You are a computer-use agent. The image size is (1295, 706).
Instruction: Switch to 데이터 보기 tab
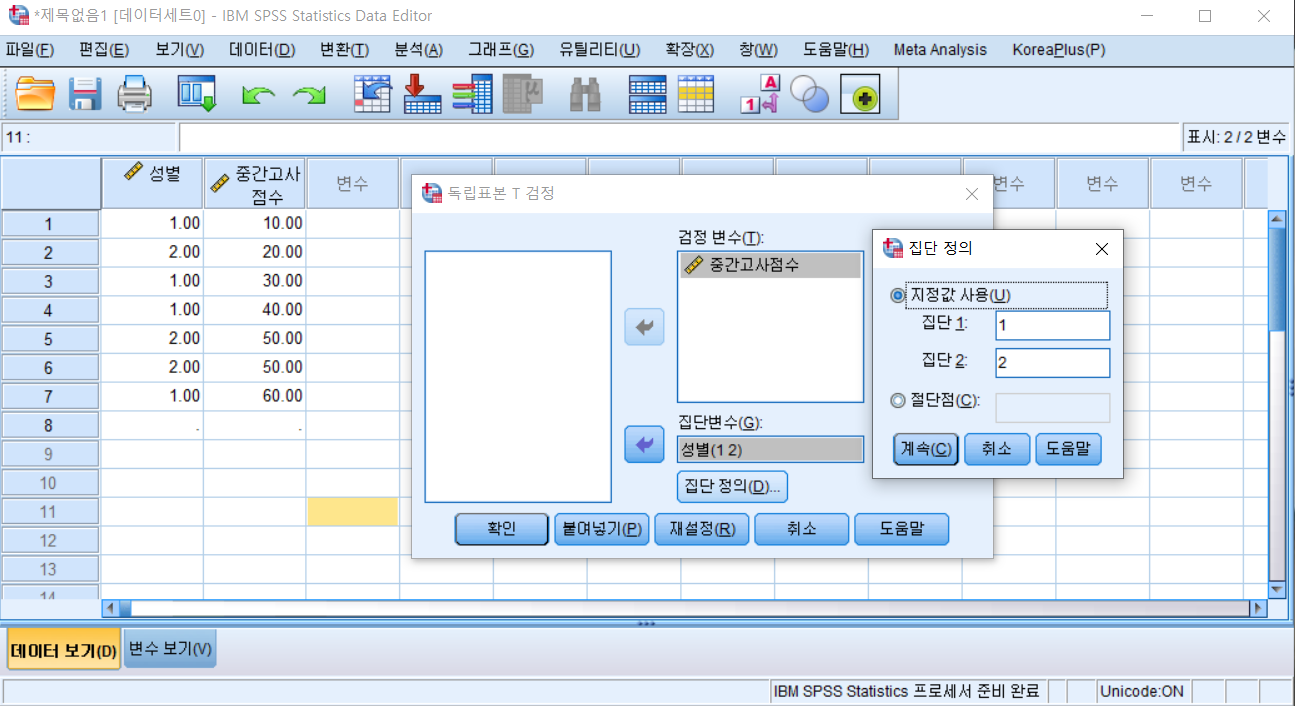[x=64, y=651]
